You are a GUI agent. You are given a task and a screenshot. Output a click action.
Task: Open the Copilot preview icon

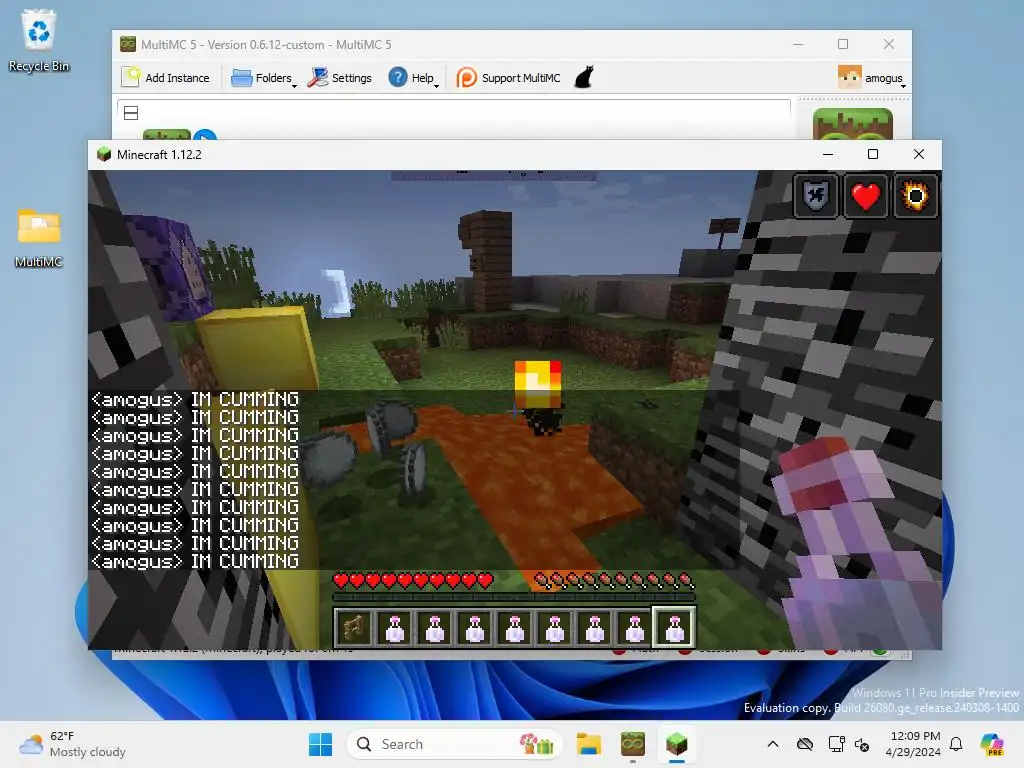coord(991,744)
